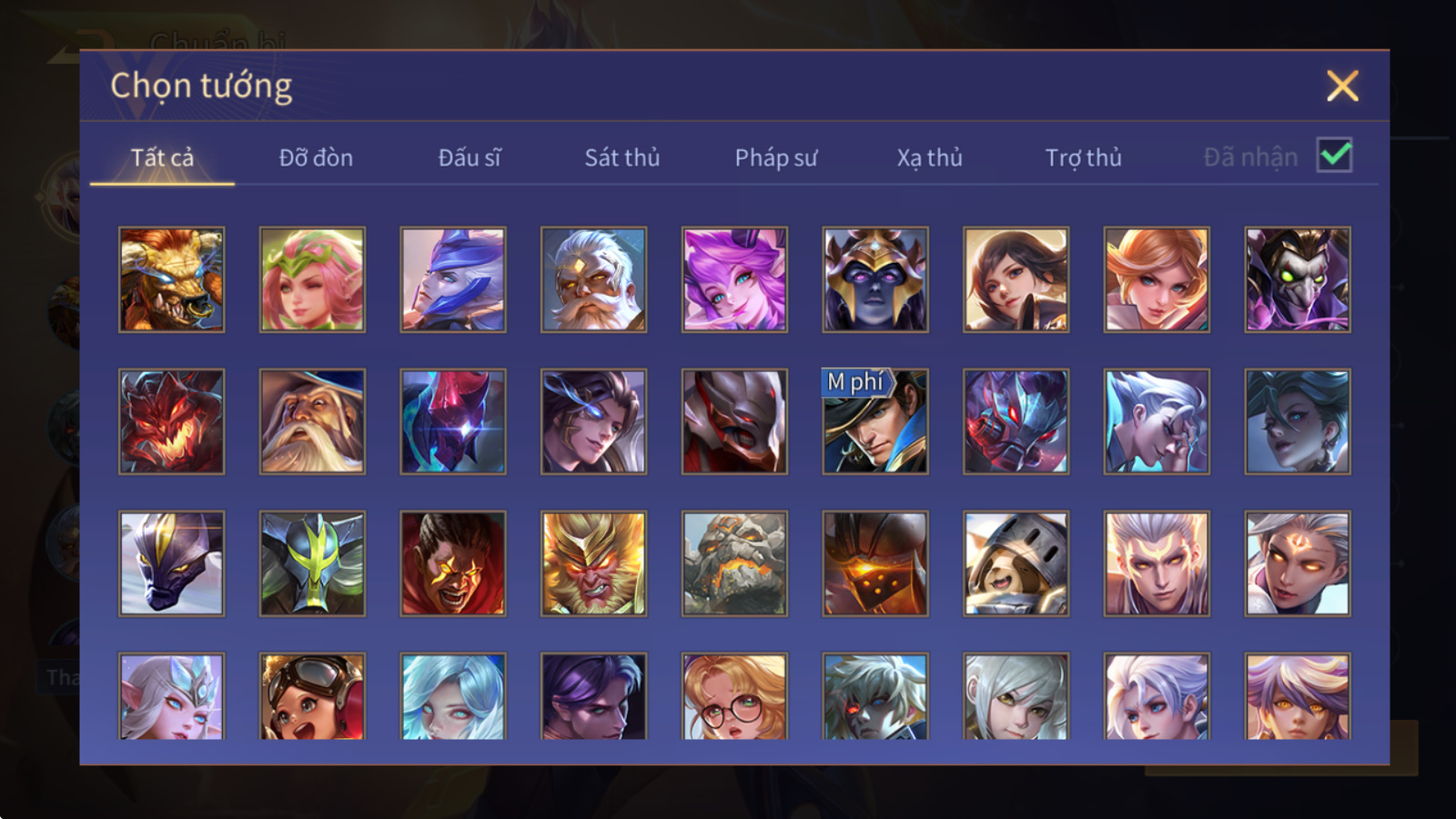Select the lava rock golem hero portrait

(734, 563)
